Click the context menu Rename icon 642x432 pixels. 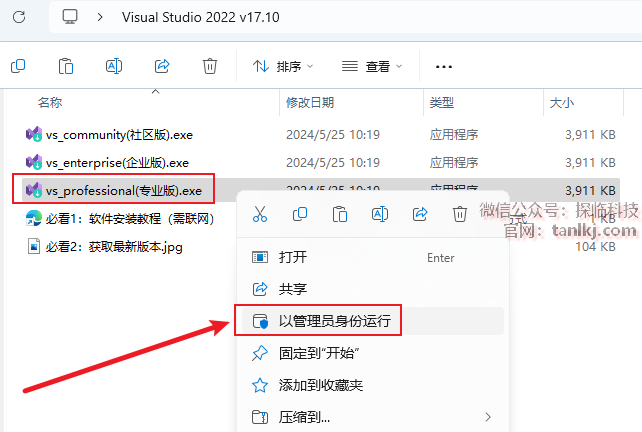(x=380, y=214)
